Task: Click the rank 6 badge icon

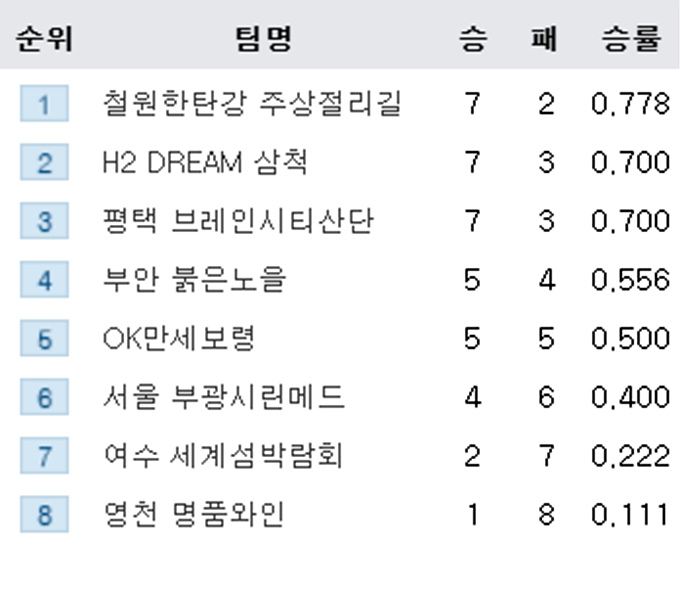Action: point(44,397)
